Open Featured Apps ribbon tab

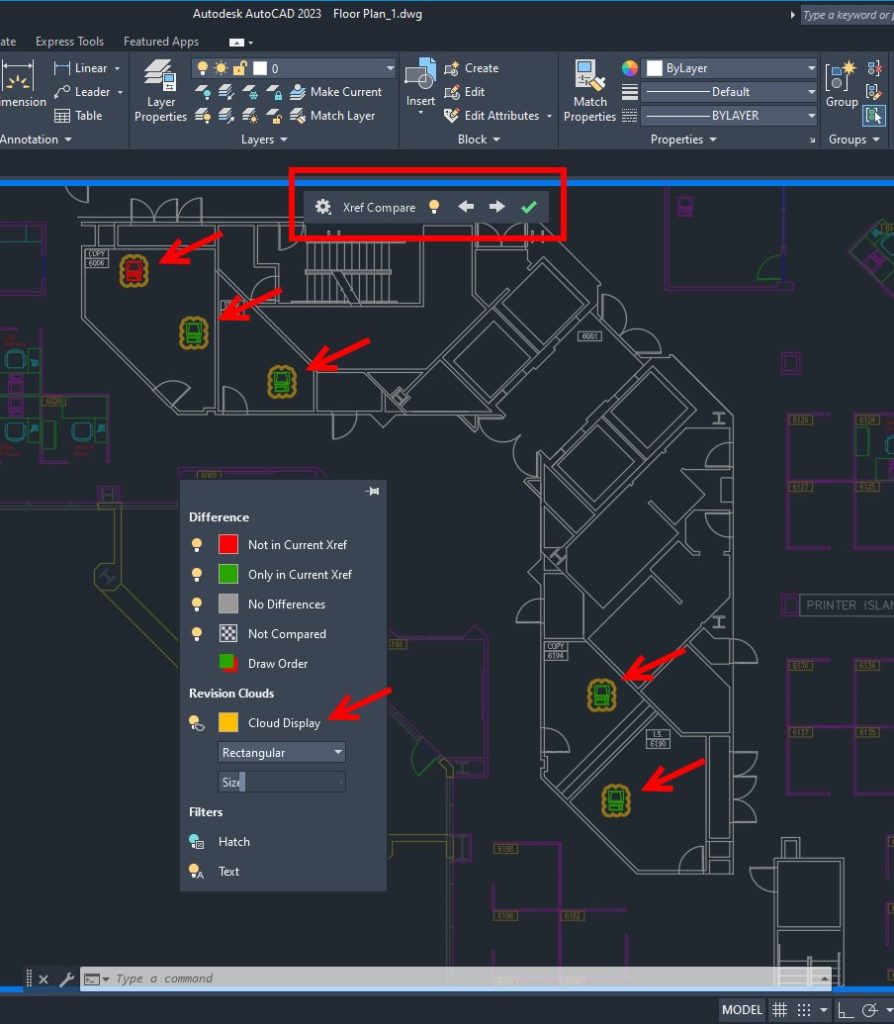[161, 42]
